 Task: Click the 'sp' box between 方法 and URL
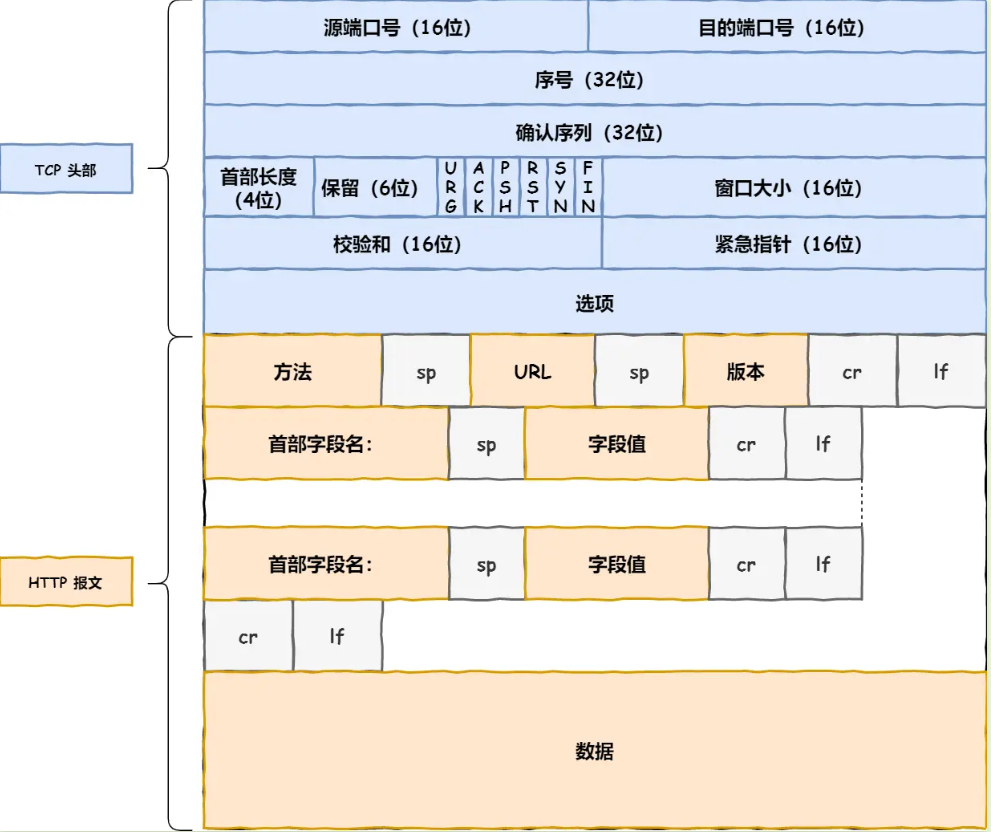(427, 371)
